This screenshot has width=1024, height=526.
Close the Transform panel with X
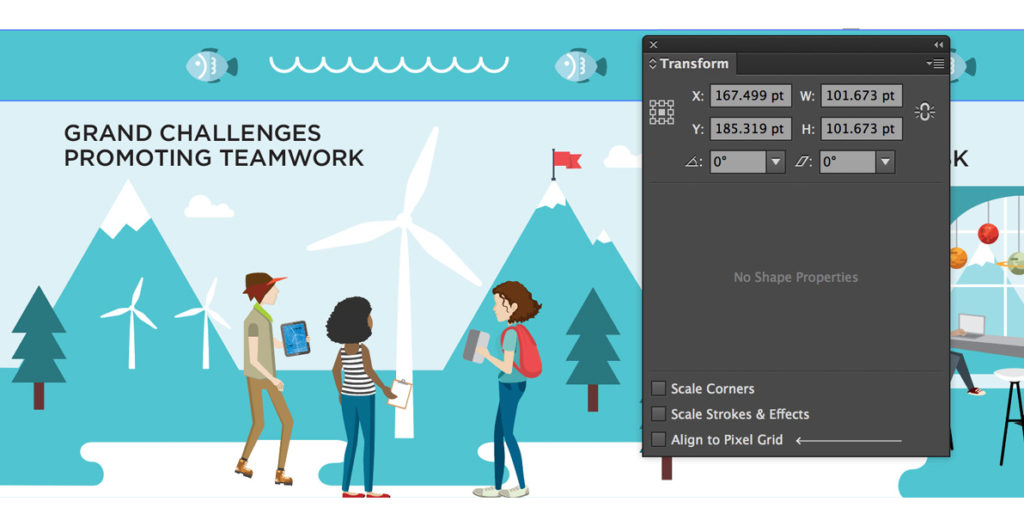(x=653, y=45)
